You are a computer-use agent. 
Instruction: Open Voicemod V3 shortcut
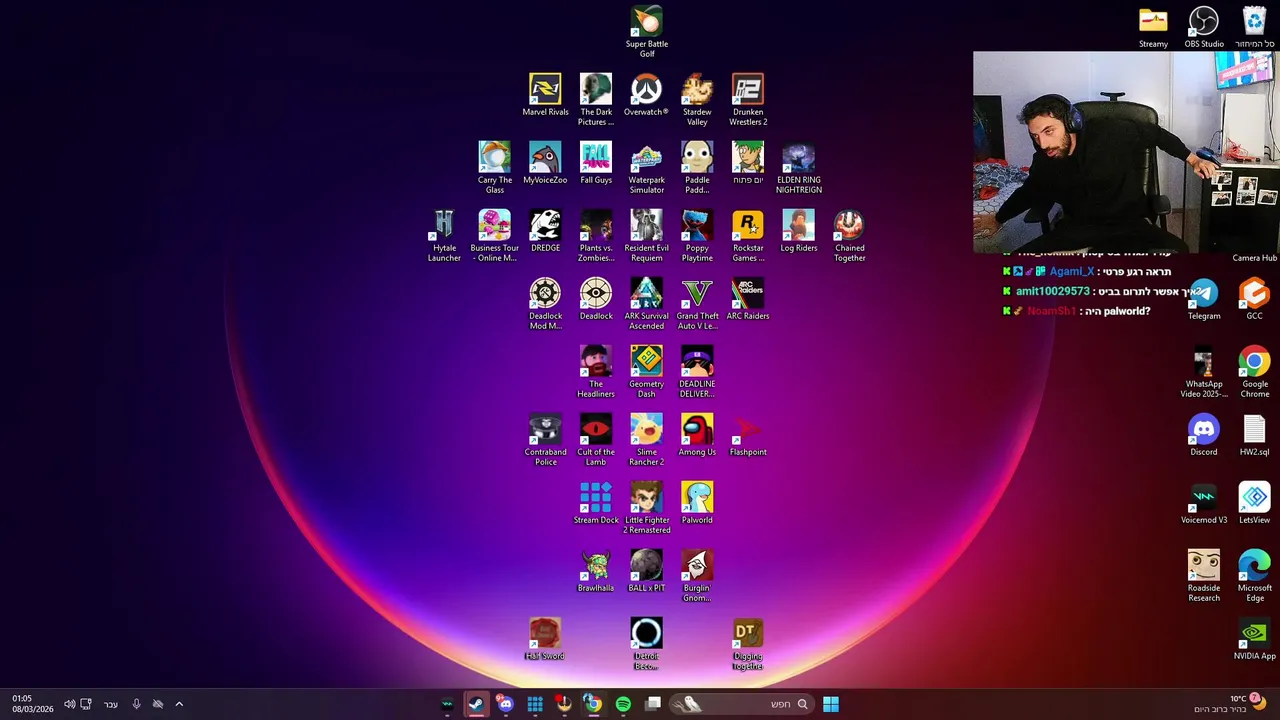1204,502
